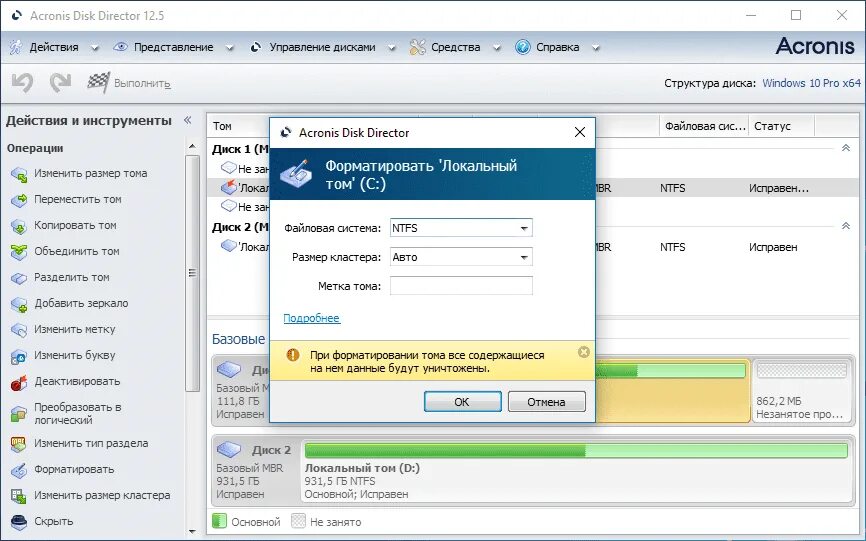The image size is (866, 541).
Task: Click the Диск 1 green usage bar
Action: [x=670, y=370]
